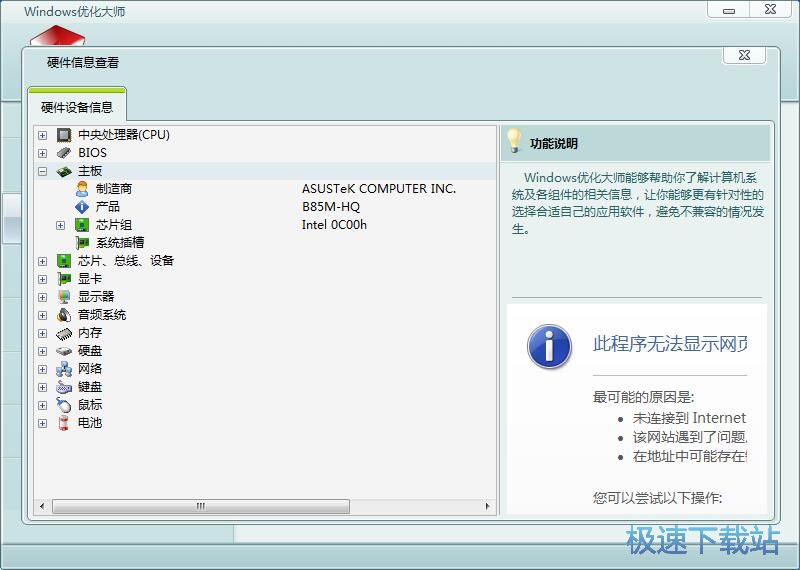
Task: Click the CPU chip icon
Action: pos(64,135)
